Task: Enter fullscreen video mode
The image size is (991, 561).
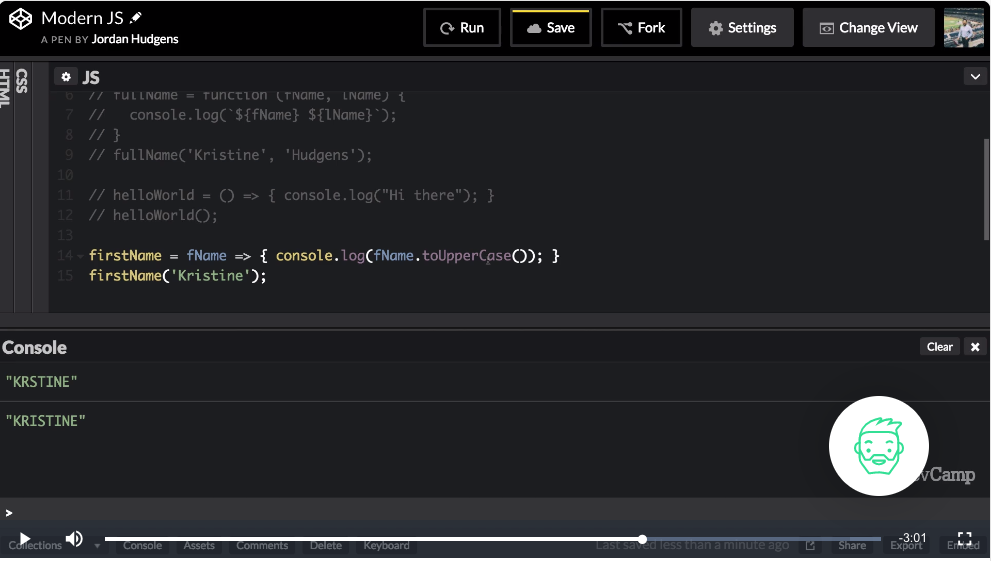Action: (965, 539)
